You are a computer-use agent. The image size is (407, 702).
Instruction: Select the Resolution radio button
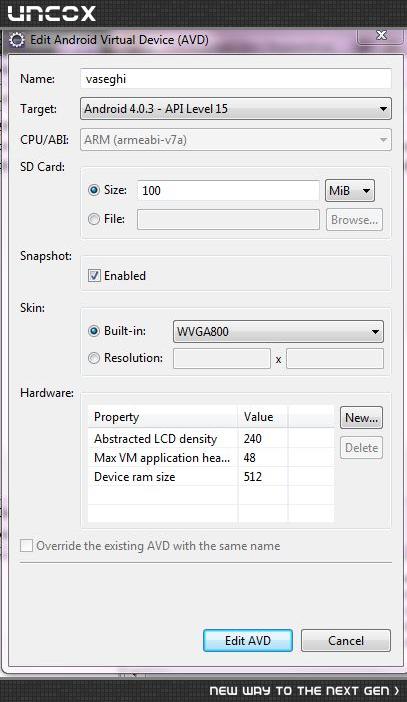[x=94, y=358]
